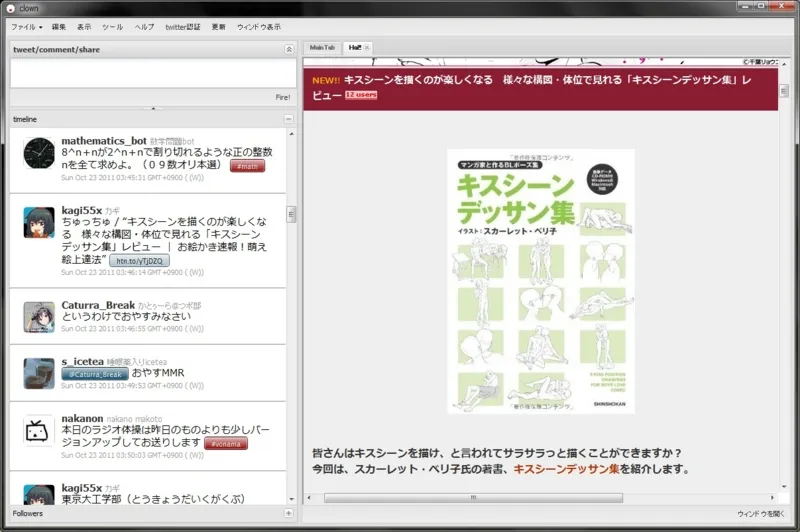Screen dimensions: 800x532
Task: Click the #math hashtag tag
Action: pyautogui.click(x=245, y=164)
